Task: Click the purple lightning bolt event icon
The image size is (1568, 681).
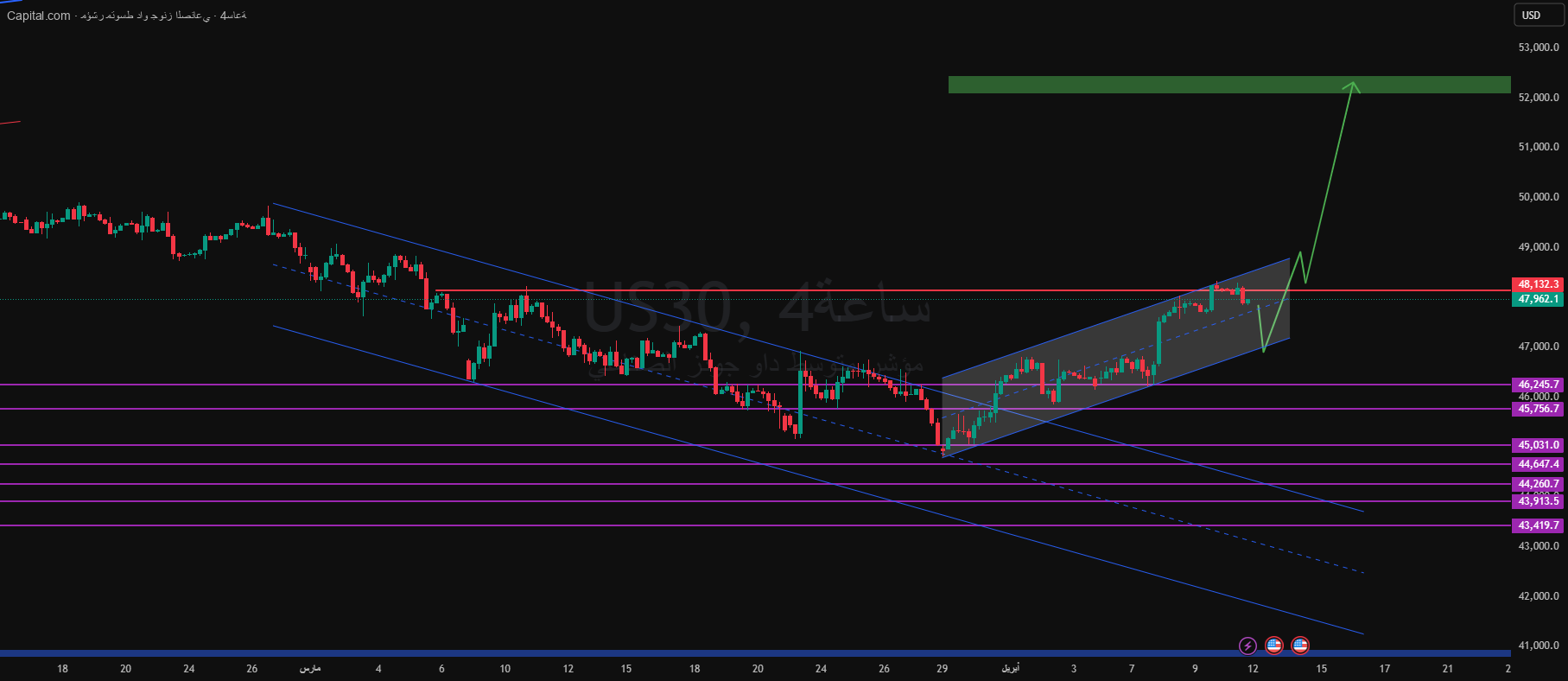Action: pos(1247,646)
